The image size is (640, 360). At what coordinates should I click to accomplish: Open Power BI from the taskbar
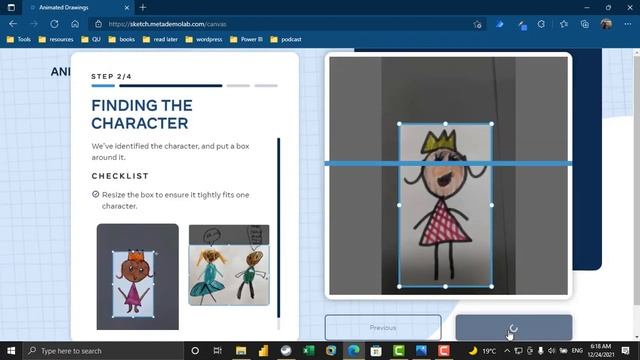(263, 351)
